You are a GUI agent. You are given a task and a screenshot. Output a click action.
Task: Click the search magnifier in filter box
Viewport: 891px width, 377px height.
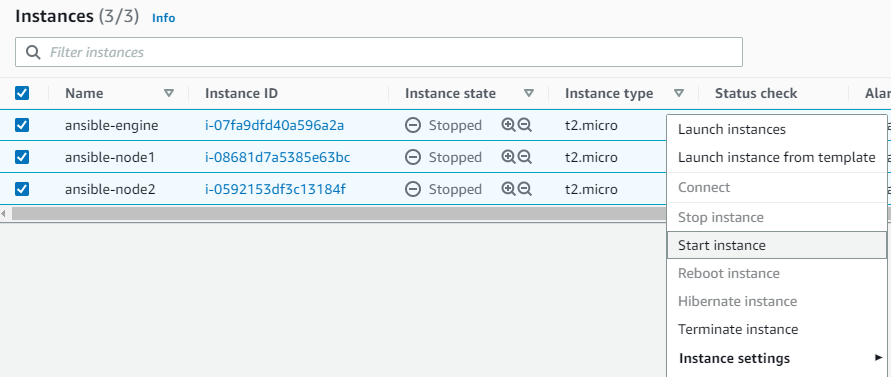click(34, 52)
